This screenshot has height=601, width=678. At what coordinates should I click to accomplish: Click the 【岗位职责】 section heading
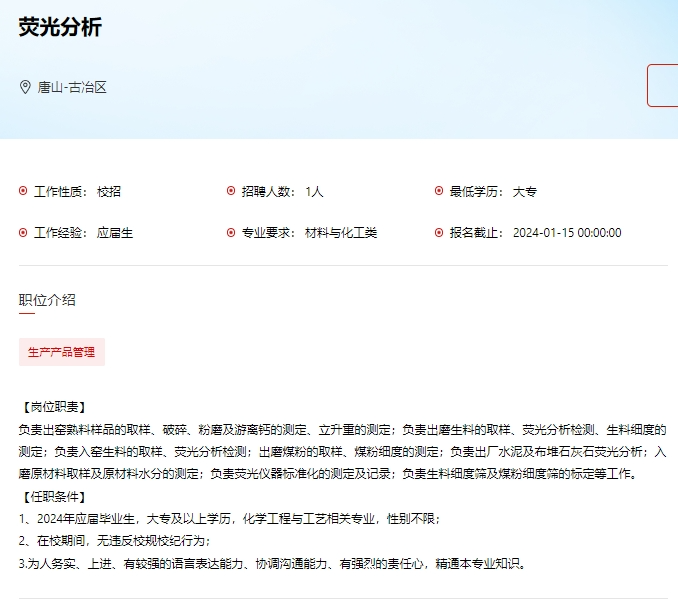[53, 407]
